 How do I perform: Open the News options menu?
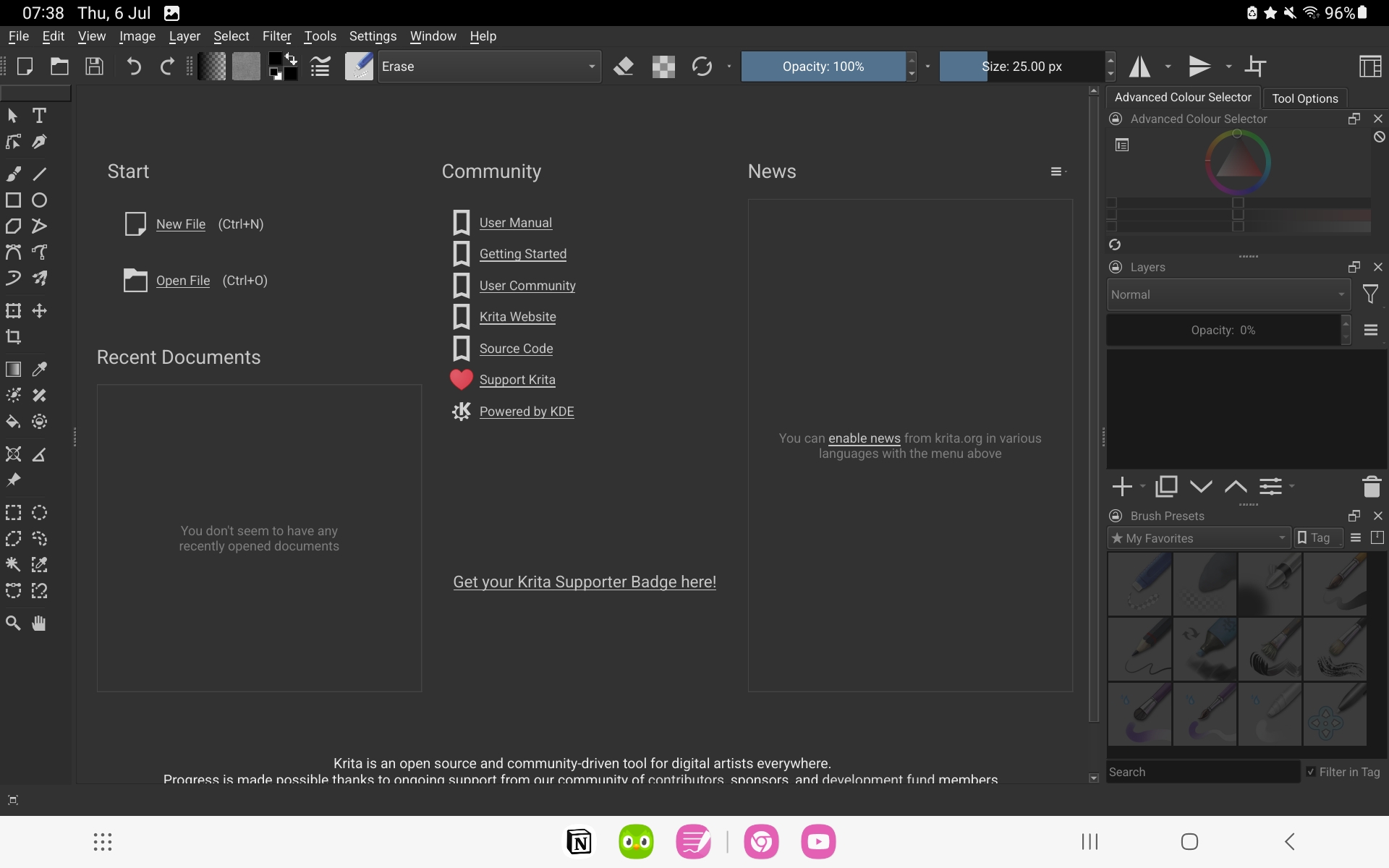[x=1058, y=171]
